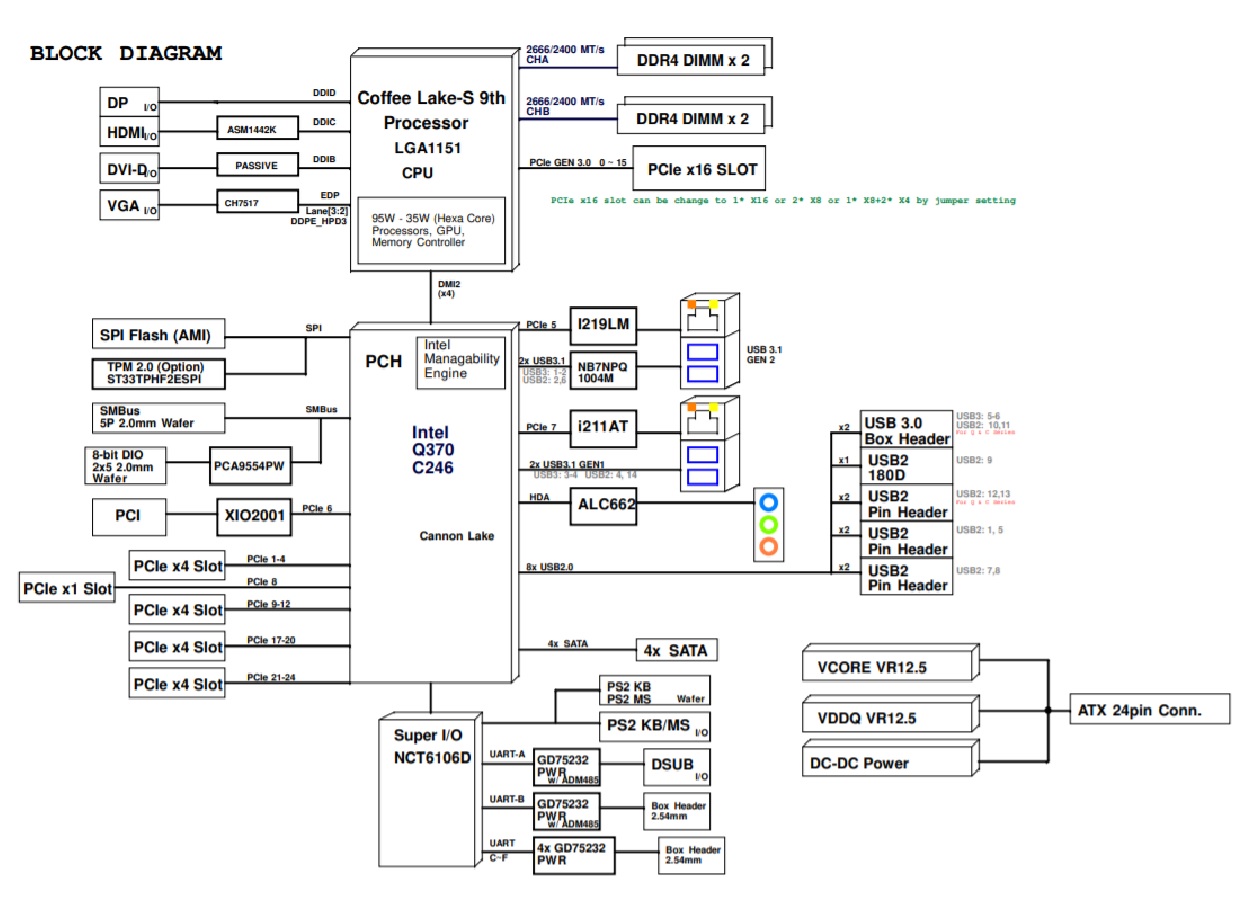Viewport: 1239px width, 903px height.
Task: Select the DP I/O block
Action: (x=129, y=103)
